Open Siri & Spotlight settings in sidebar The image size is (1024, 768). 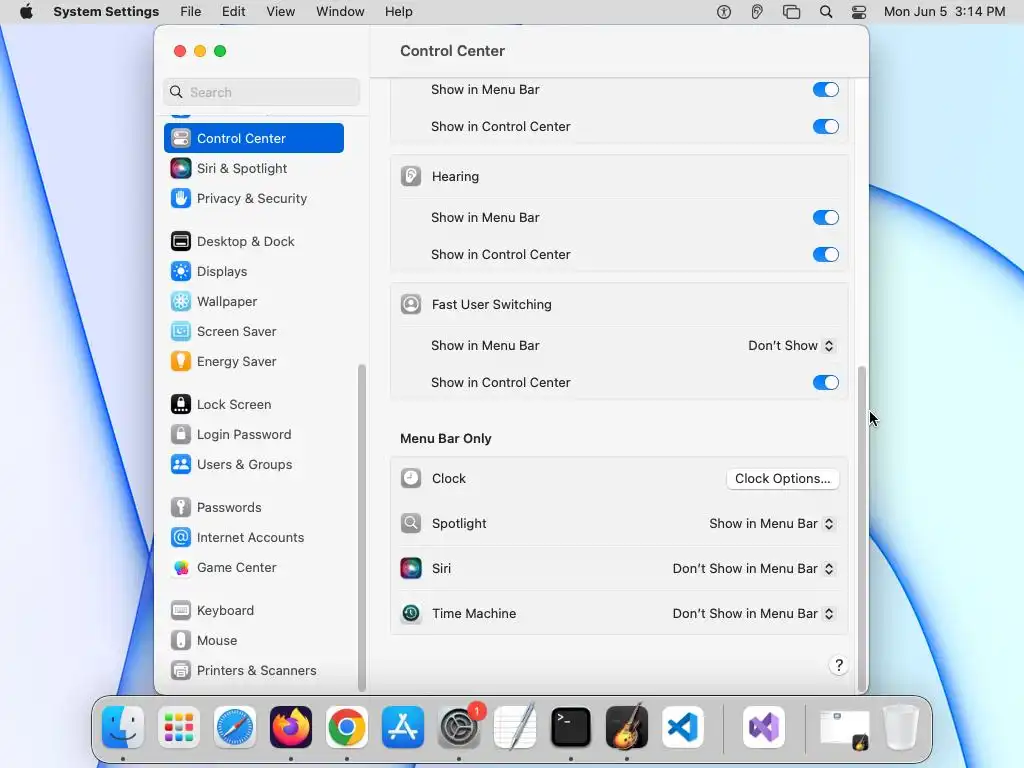(253, 168)
